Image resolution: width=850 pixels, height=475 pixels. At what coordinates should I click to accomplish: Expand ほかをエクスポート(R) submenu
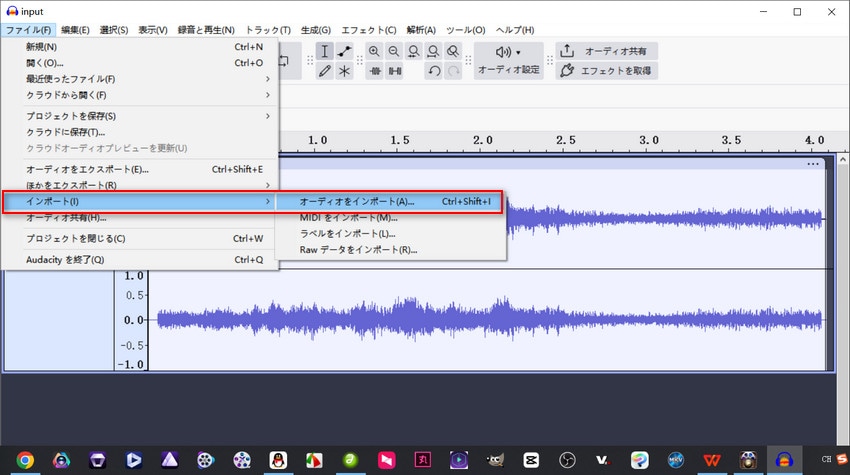140,185
